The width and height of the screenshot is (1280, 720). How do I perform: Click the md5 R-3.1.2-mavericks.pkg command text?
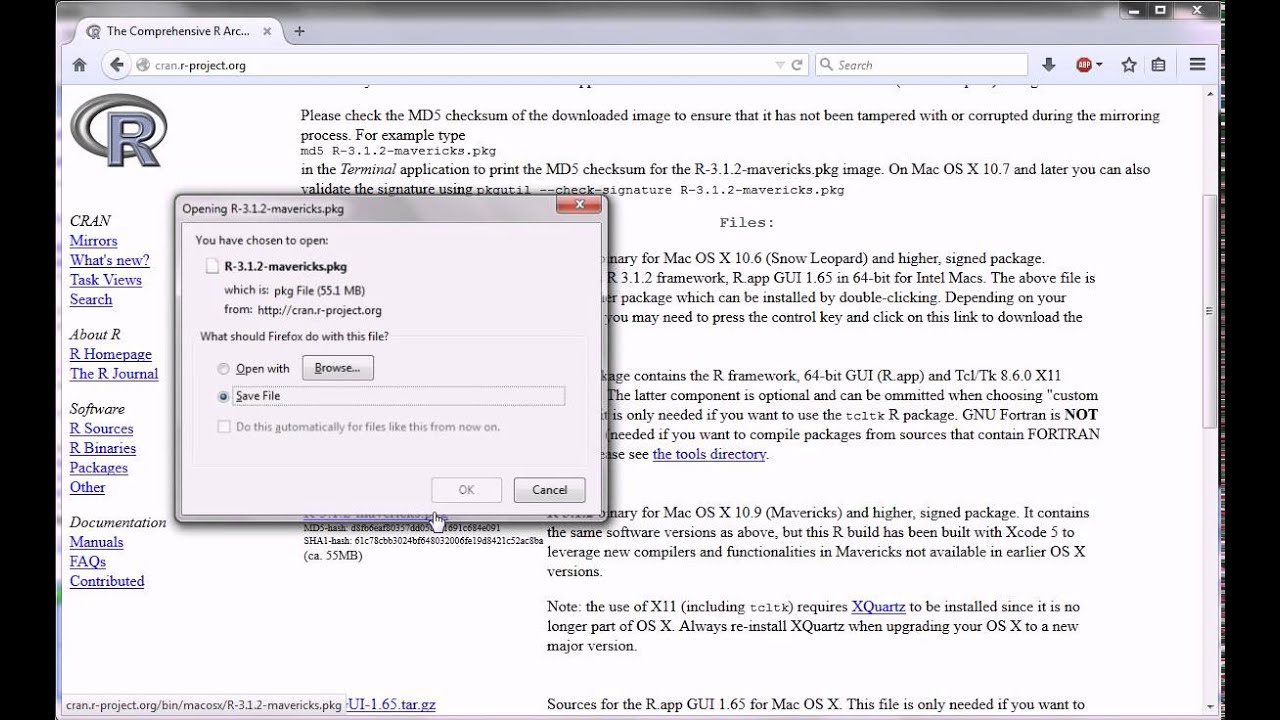click(x=398, y=152)
